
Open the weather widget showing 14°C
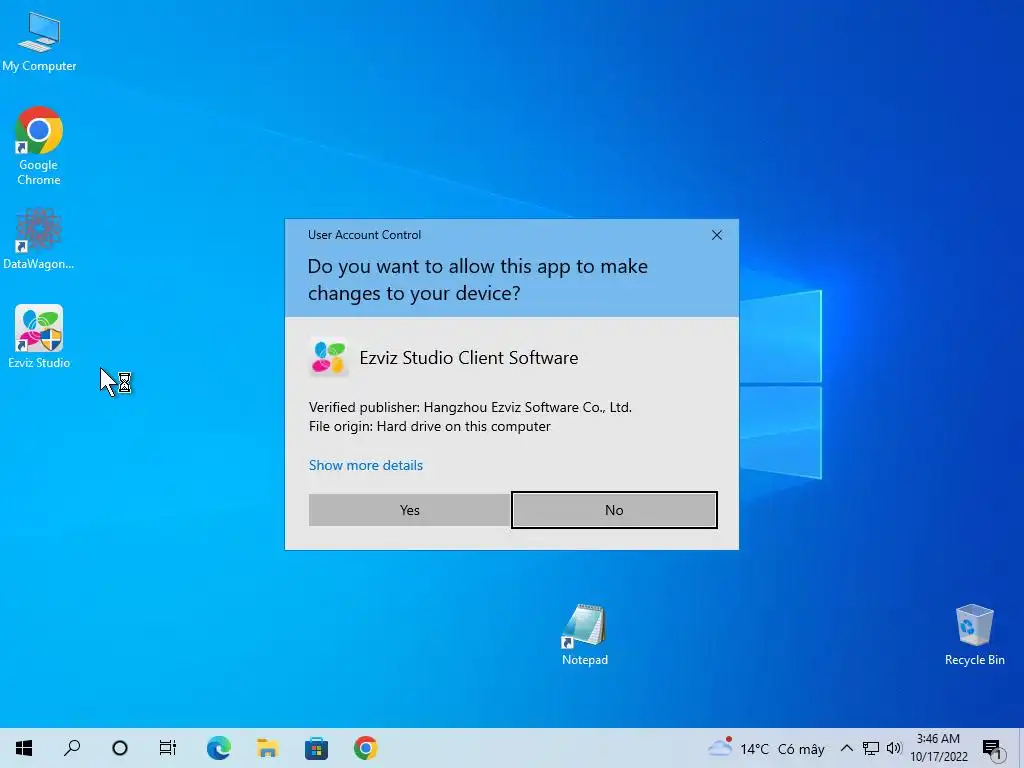coord(765,748)
